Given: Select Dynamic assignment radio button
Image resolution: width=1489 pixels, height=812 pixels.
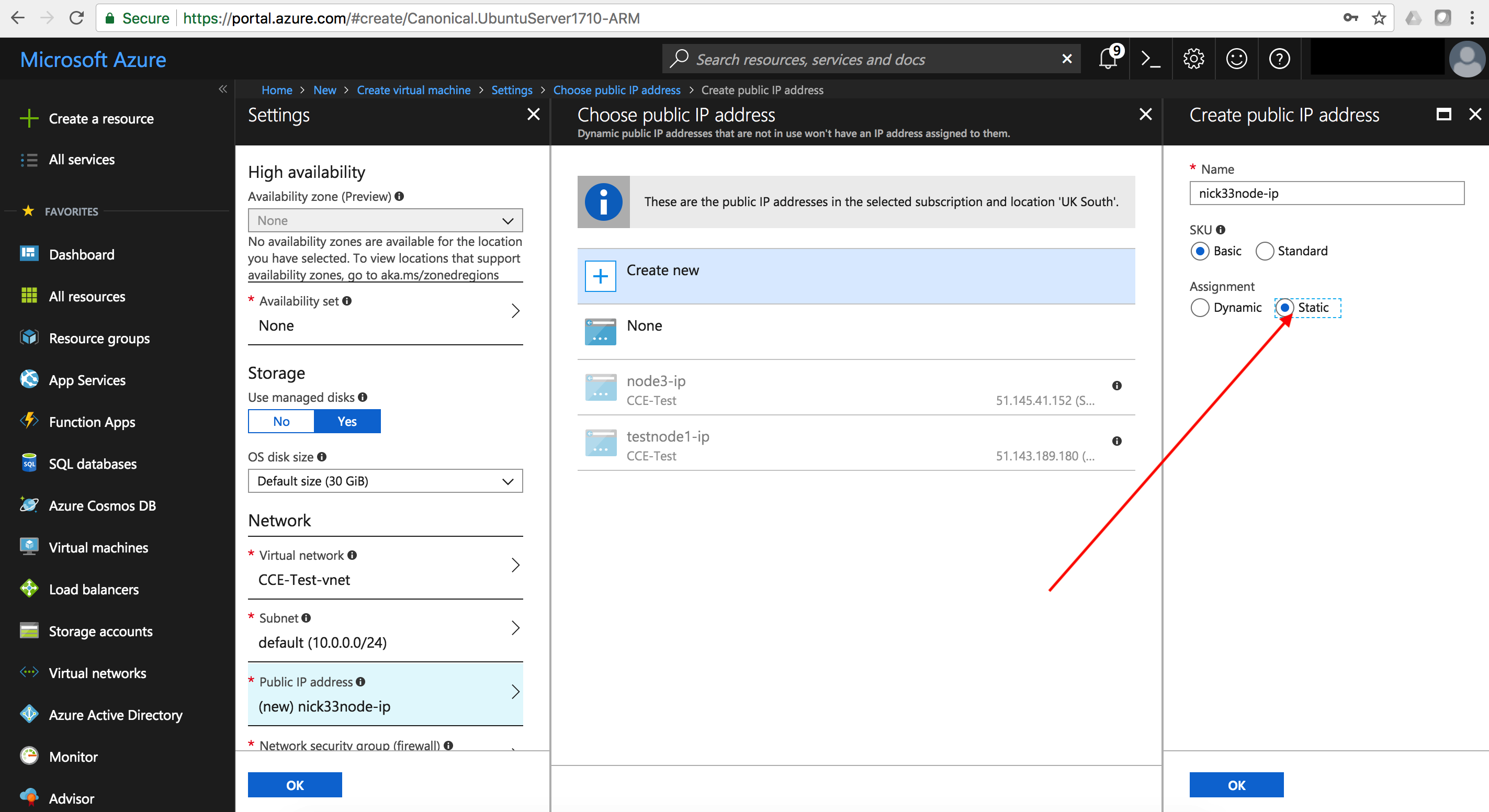Looking at the screenshot, I should click(1200, 308).
